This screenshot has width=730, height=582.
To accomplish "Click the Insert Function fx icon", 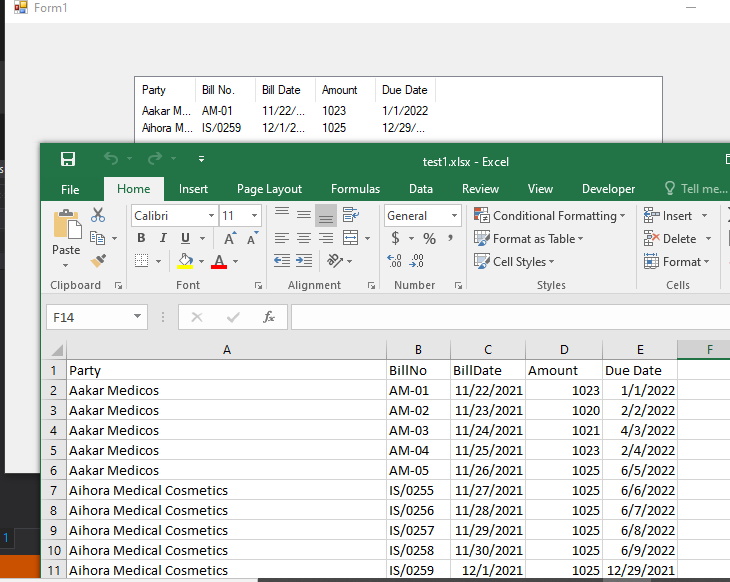I will [269, 317].
